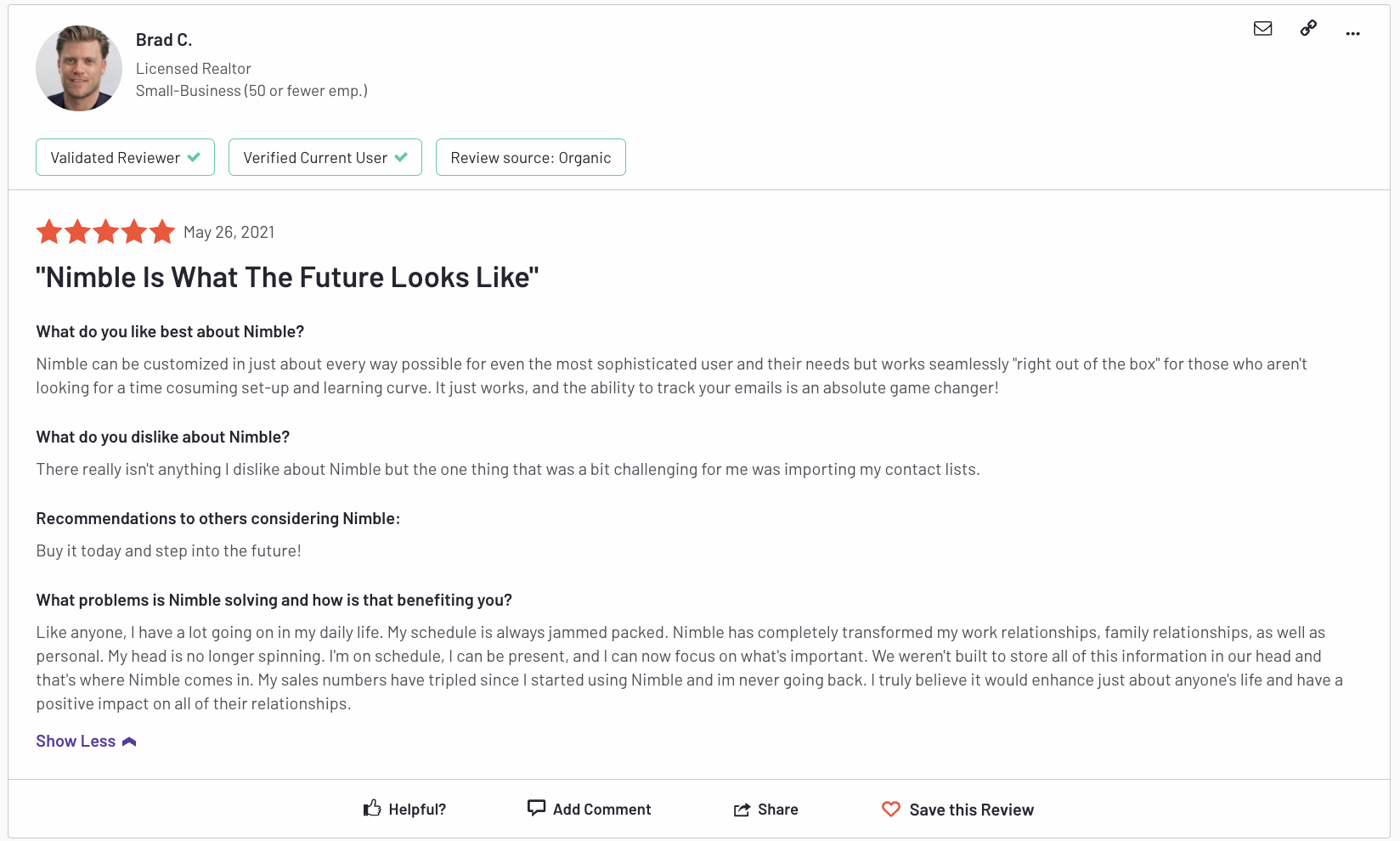
Task: Click the review title Nimble Is What The Future Looks Like
Action: coord(287,278)
